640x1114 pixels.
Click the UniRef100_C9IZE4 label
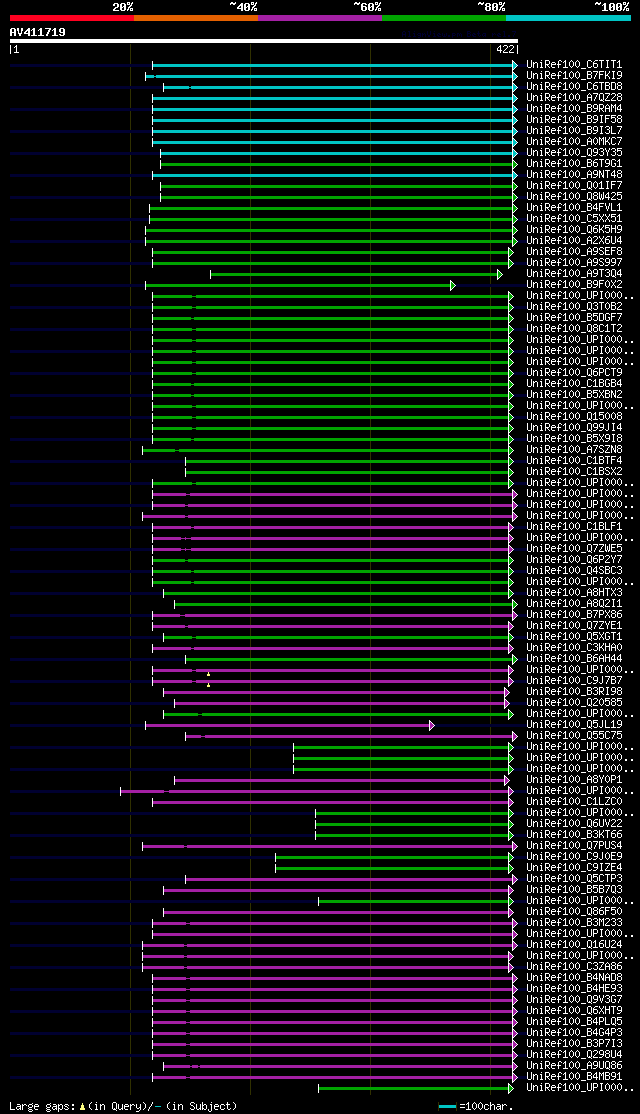[x=575, y=868]
